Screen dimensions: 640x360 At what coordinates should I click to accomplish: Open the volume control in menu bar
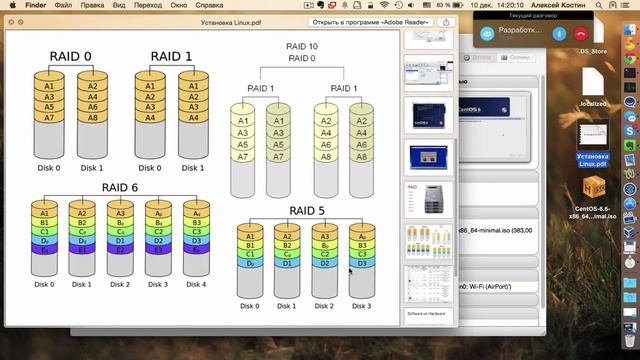click(411, 5)
